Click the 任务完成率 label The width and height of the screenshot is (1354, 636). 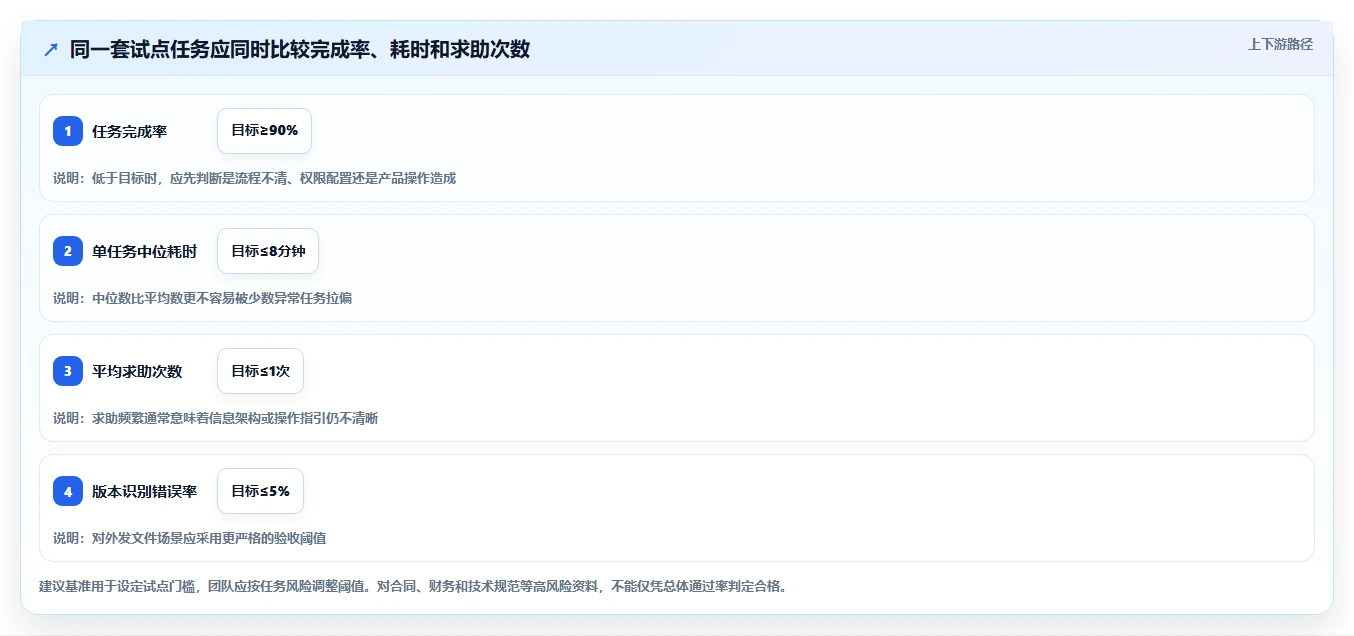129,131
